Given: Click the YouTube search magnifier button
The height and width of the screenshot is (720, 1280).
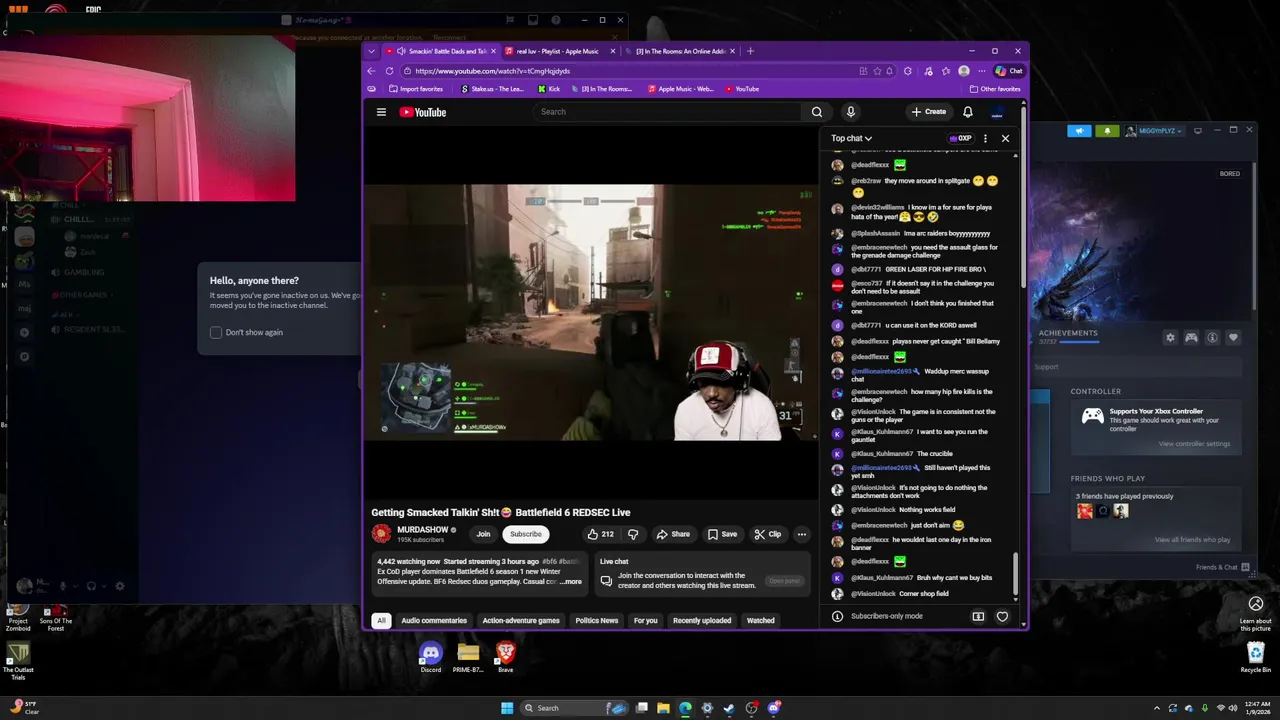Looking at the screenshot, I should point(817,112).
